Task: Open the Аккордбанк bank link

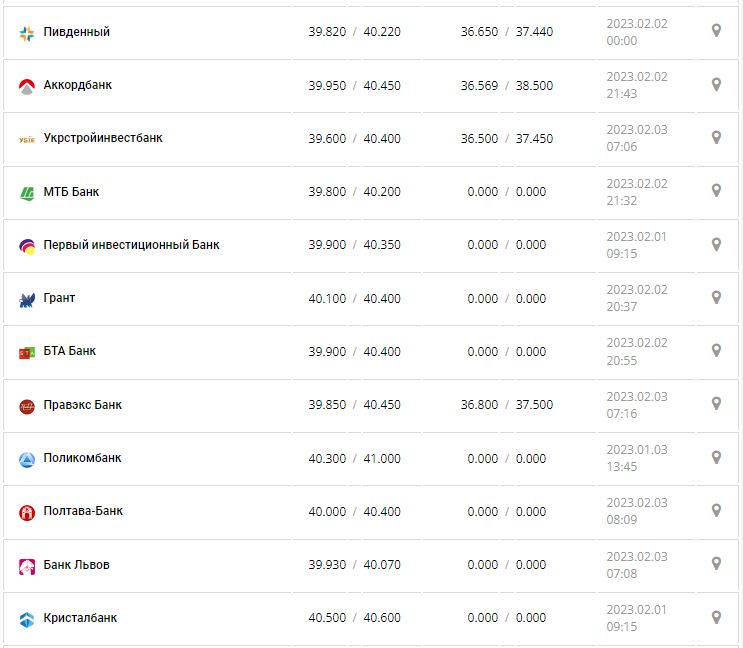Action: point(78,85)
